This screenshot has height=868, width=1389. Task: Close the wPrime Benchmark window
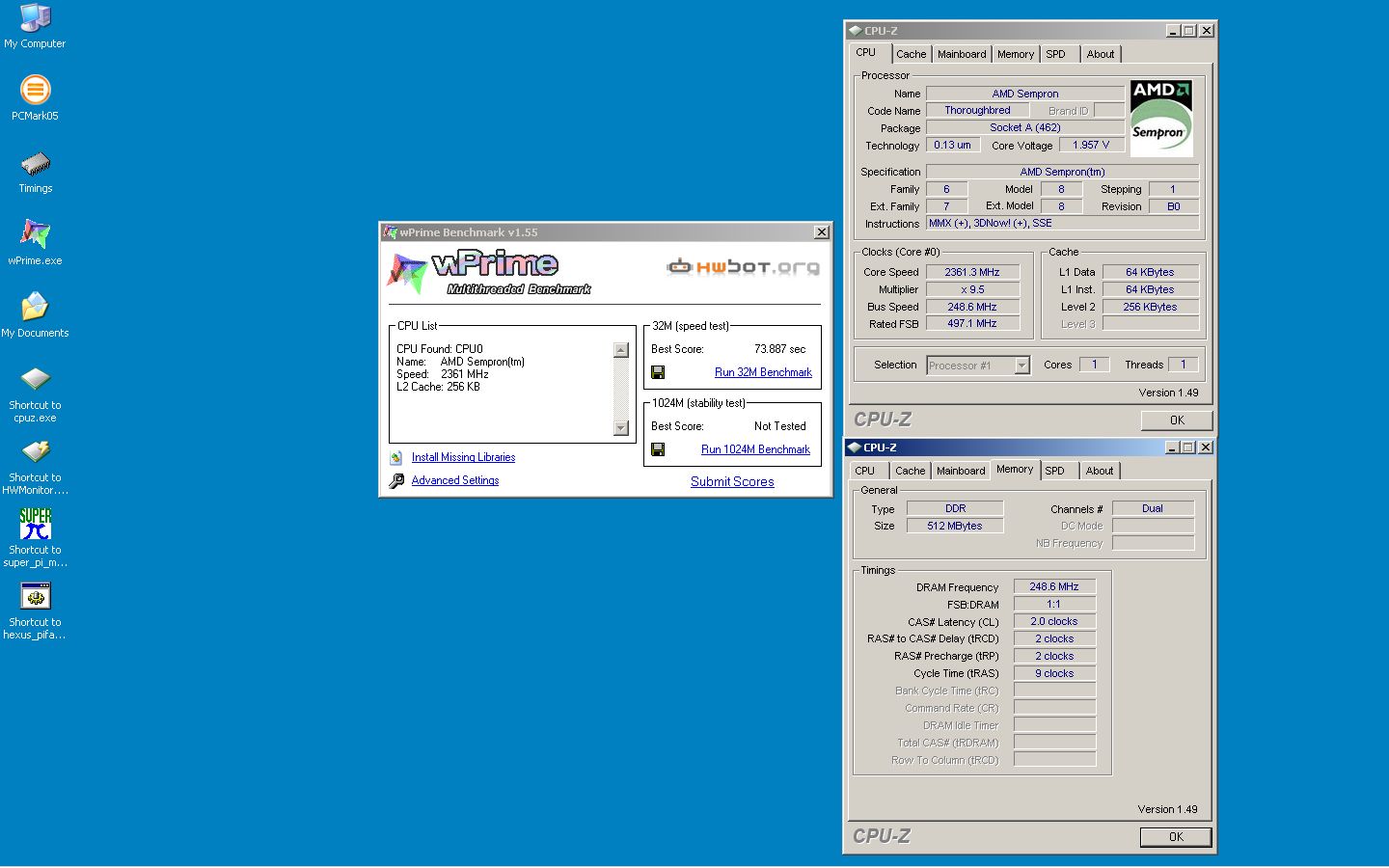coord(821,232)
